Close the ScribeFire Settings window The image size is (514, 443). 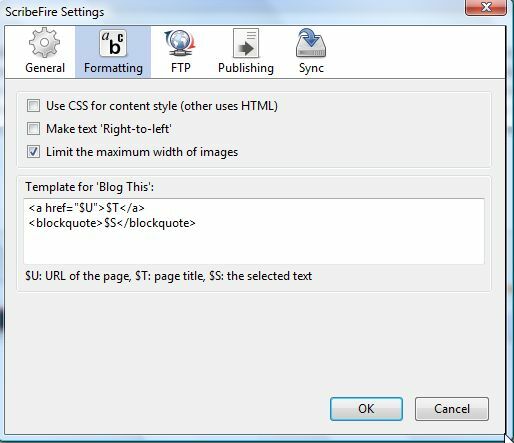click(x=486, y=7)
